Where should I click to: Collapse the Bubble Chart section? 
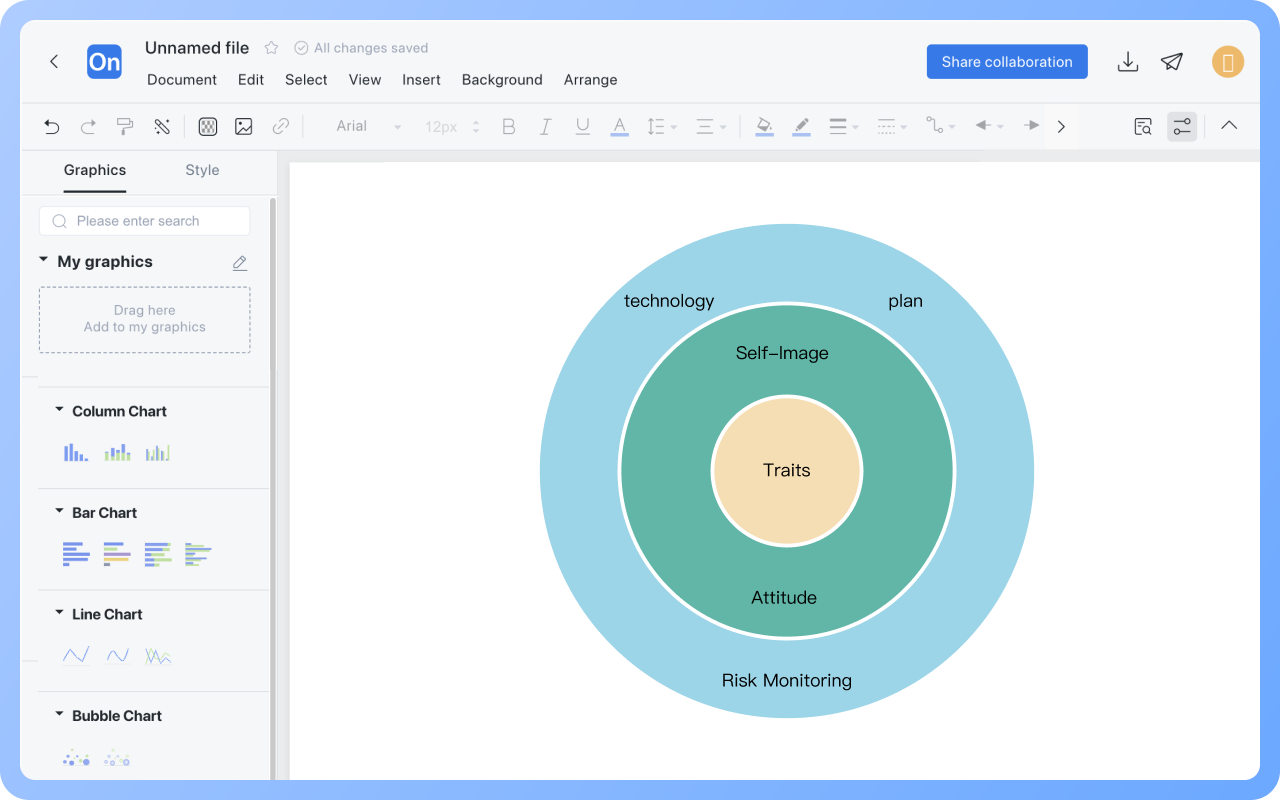pos(59,714)
